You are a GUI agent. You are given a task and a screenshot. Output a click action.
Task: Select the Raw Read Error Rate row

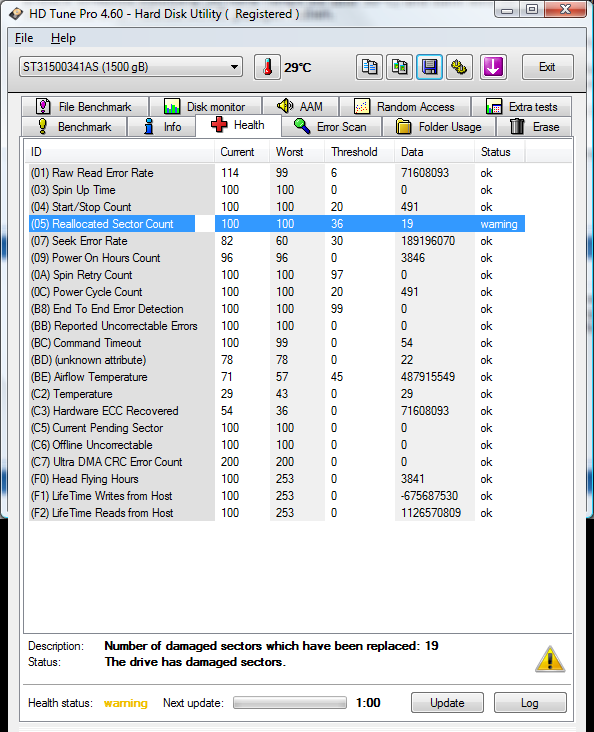click(x=277, y=173)
